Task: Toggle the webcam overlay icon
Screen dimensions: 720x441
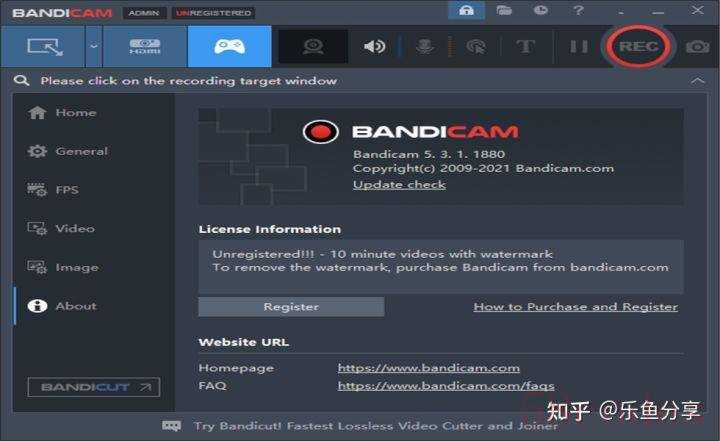Action: coord(313,46)
